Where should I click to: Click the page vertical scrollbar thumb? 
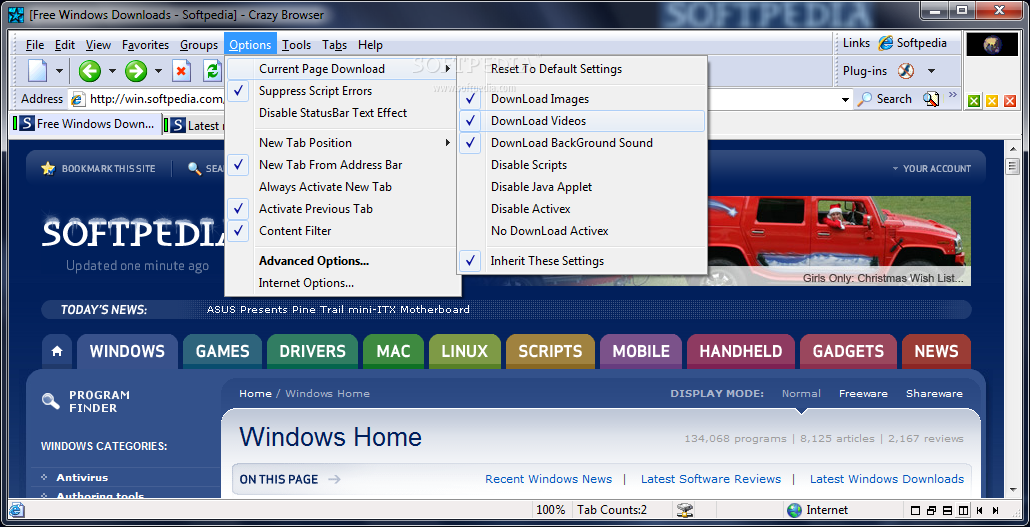click(1012, 166)
